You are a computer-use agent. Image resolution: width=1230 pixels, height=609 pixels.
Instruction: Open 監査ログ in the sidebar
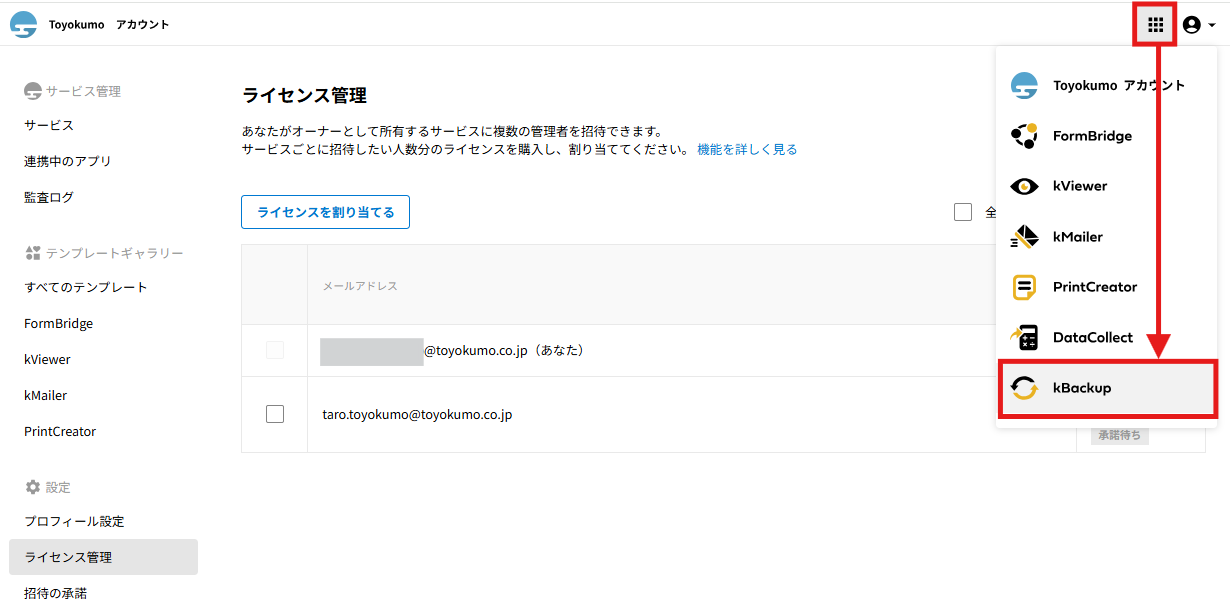point(49,197)
